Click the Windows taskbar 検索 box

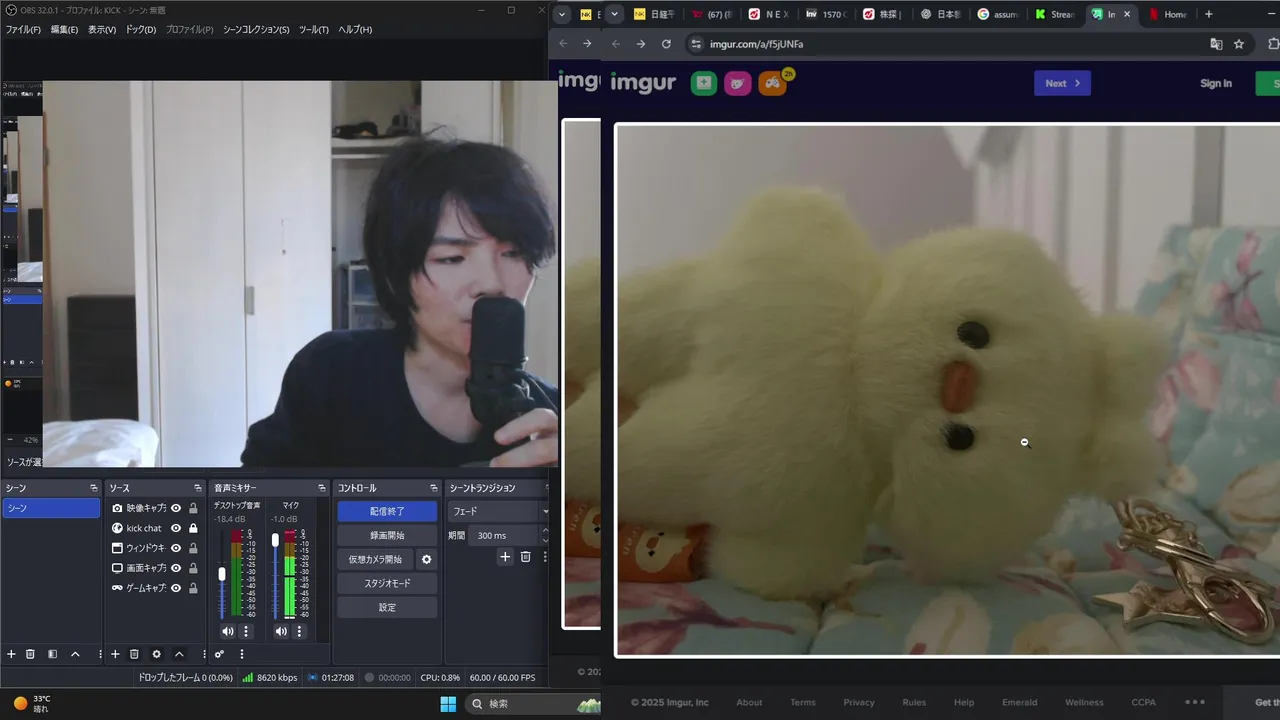click(x=533, y=704)
